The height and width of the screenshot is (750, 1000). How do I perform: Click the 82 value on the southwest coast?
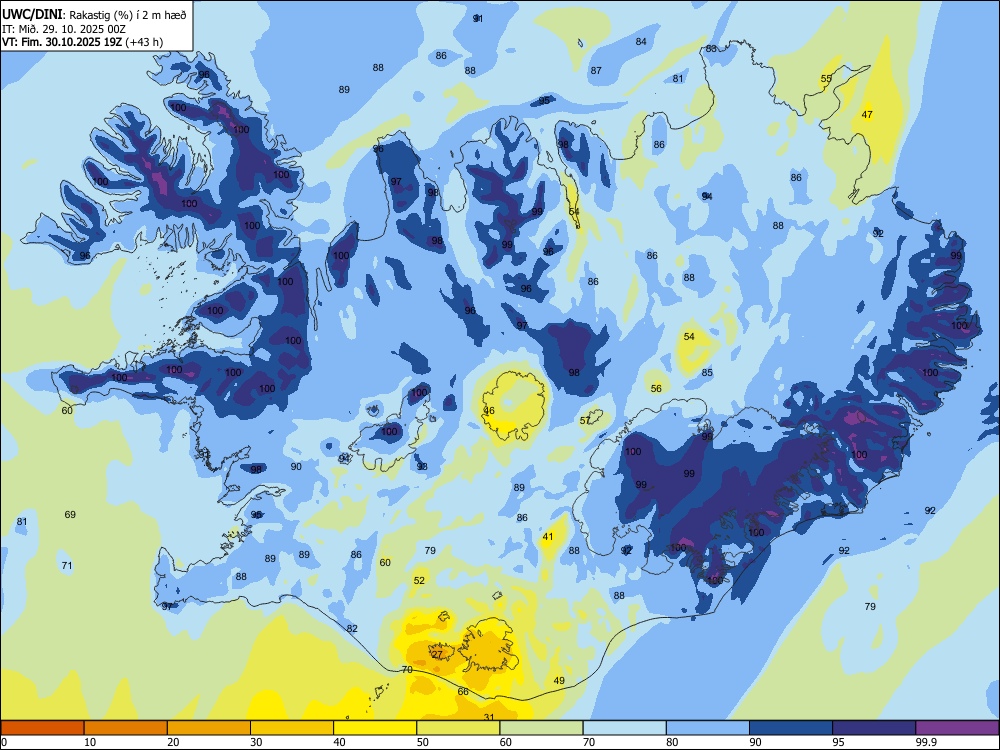[x=352, y=628]
